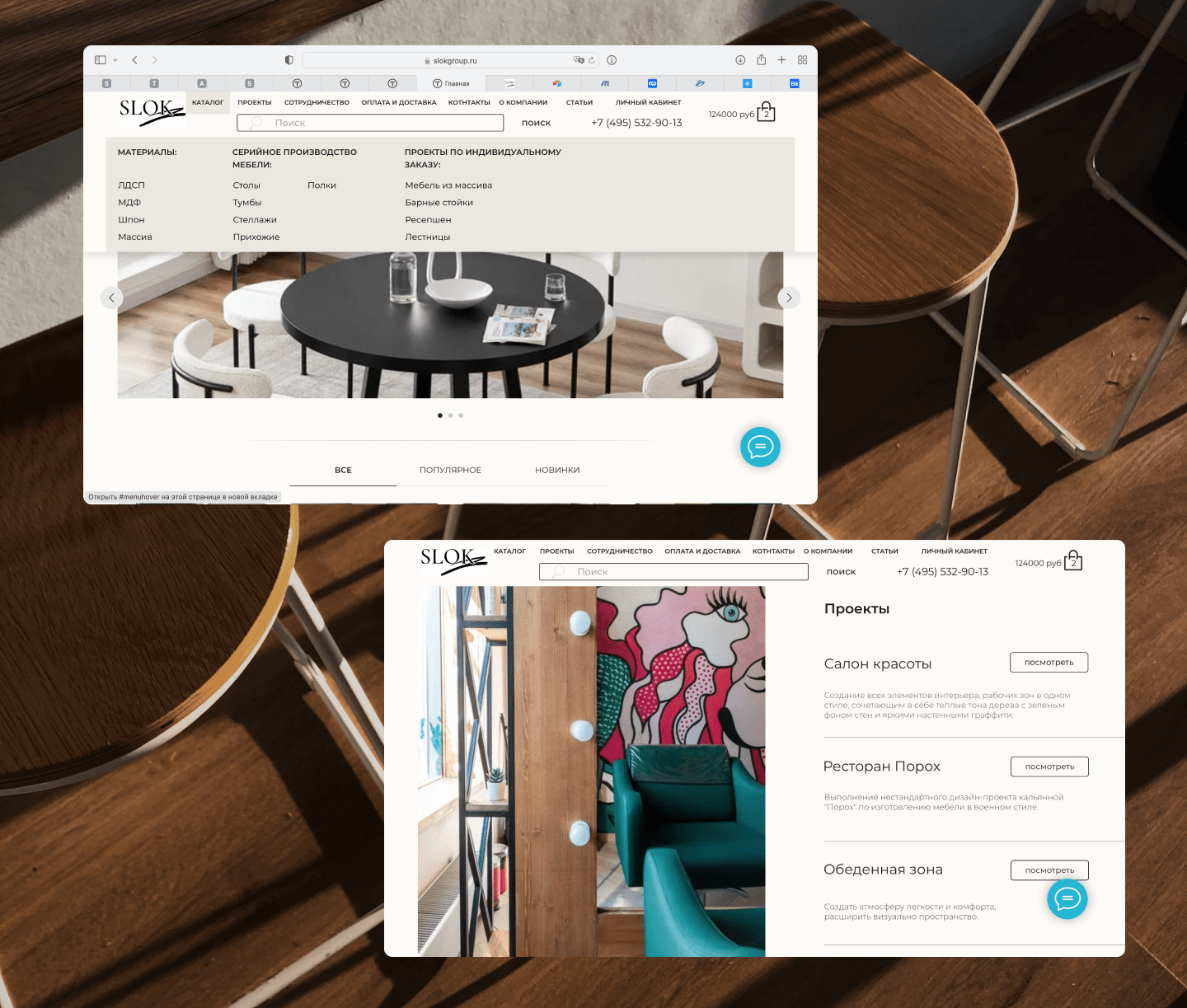1187x1008 pixels.
Task: Add a new tab with plus icon
Action: [781, 60]
